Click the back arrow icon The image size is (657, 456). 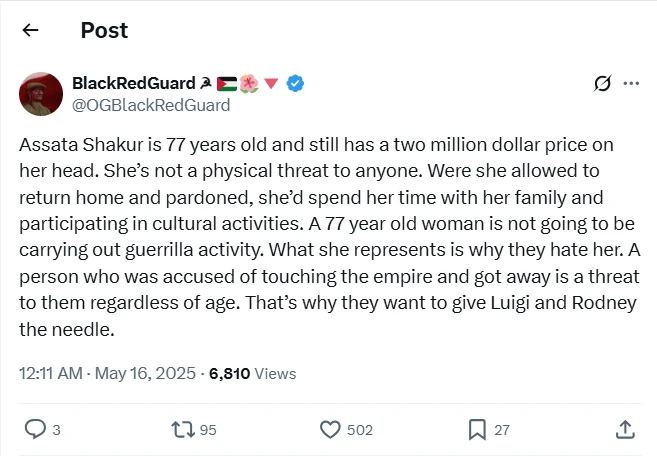(30, 30)
